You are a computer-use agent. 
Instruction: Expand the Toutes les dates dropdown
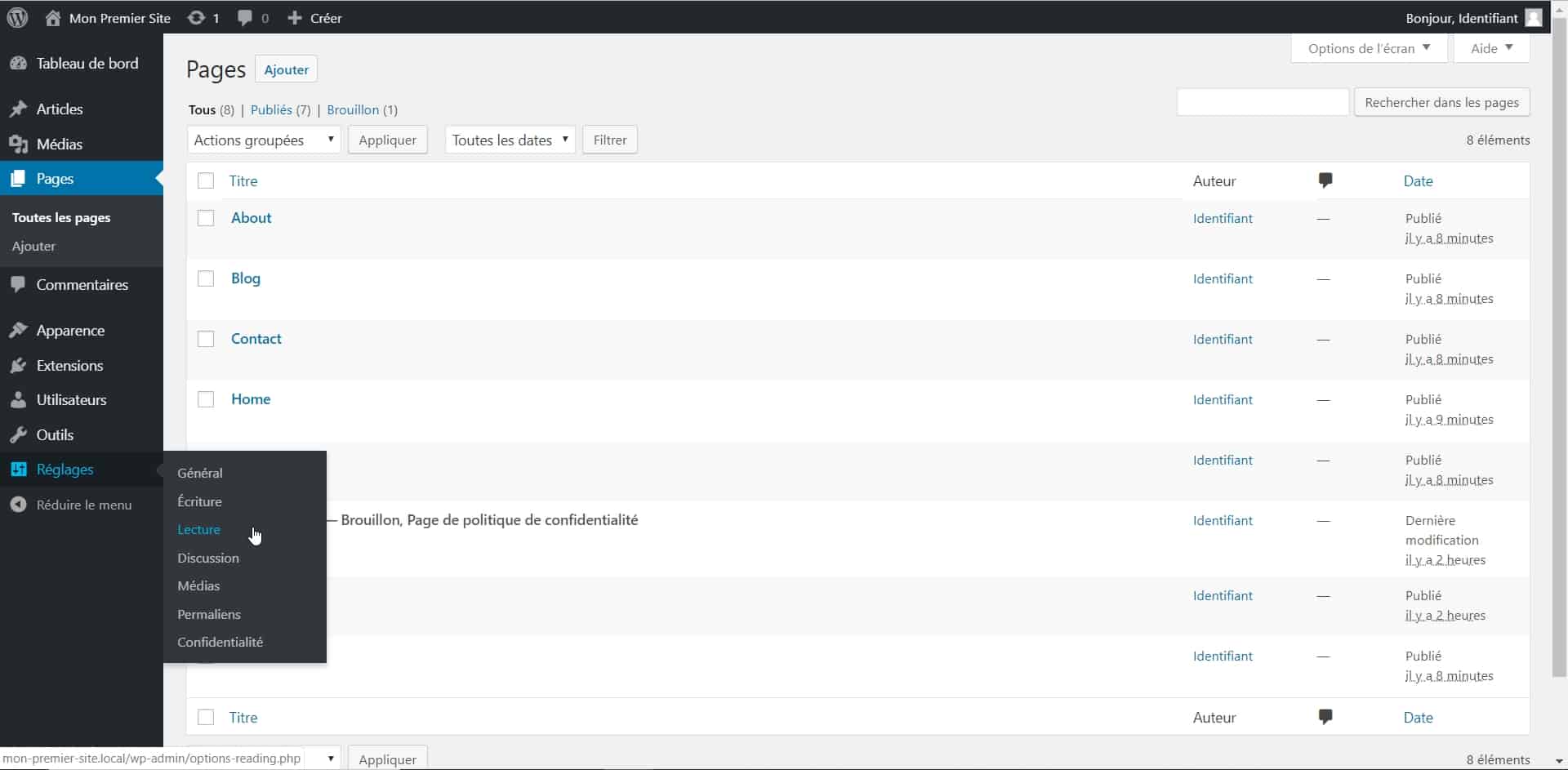(x=510, y=140)
